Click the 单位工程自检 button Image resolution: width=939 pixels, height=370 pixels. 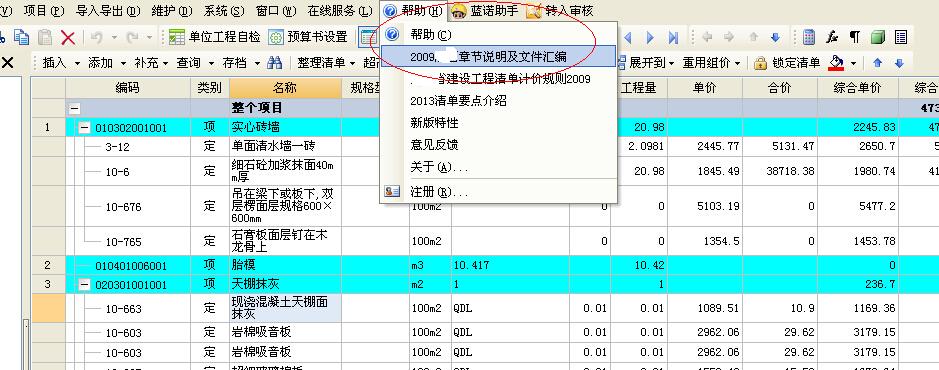215,37
